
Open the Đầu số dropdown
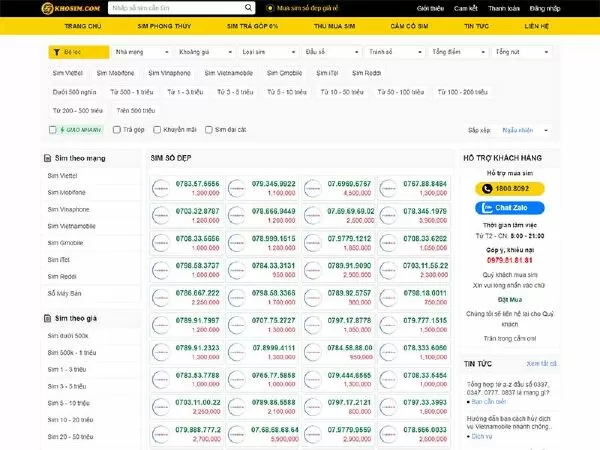332,52
